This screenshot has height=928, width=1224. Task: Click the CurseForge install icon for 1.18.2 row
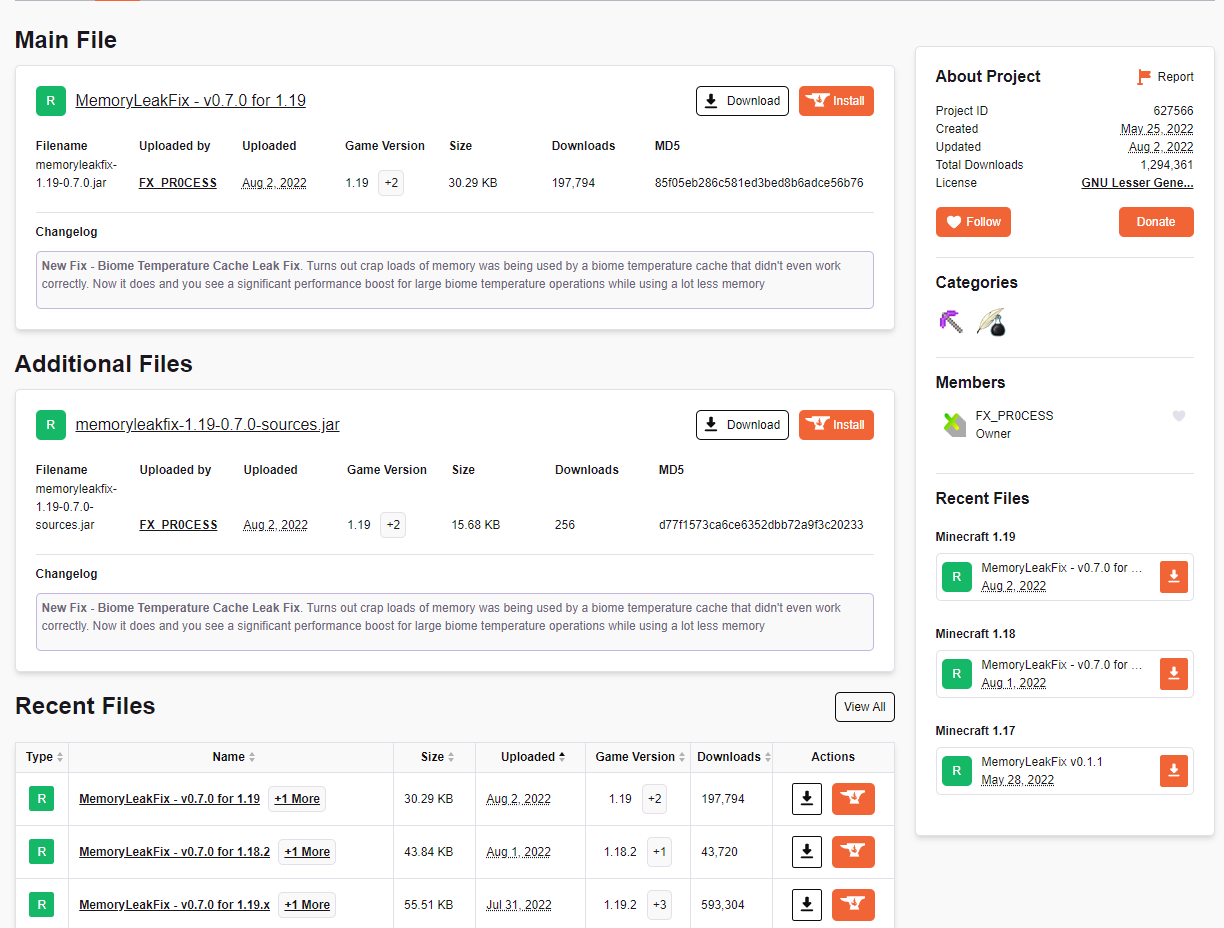853,851
